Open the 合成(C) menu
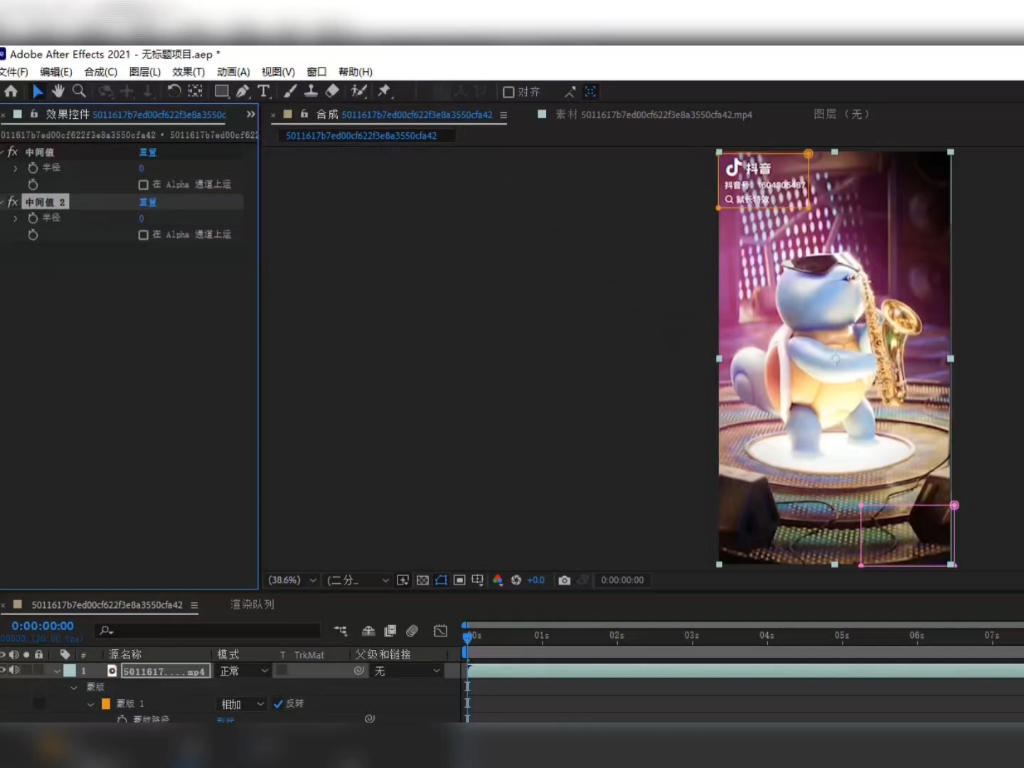This screenshot has width=1024, height=768. pos(101,72)
